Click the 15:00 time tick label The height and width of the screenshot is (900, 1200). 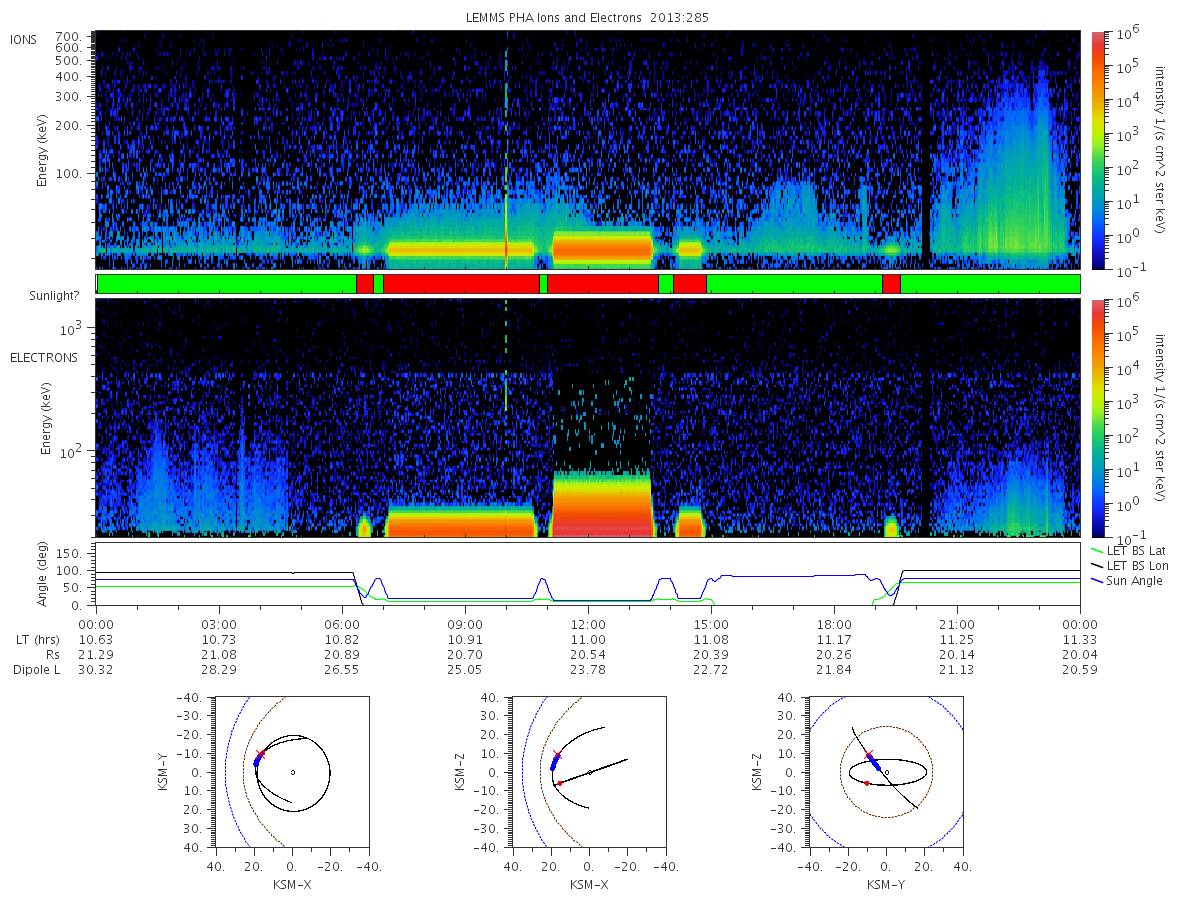pyautogui.click(x=711, y=623)
